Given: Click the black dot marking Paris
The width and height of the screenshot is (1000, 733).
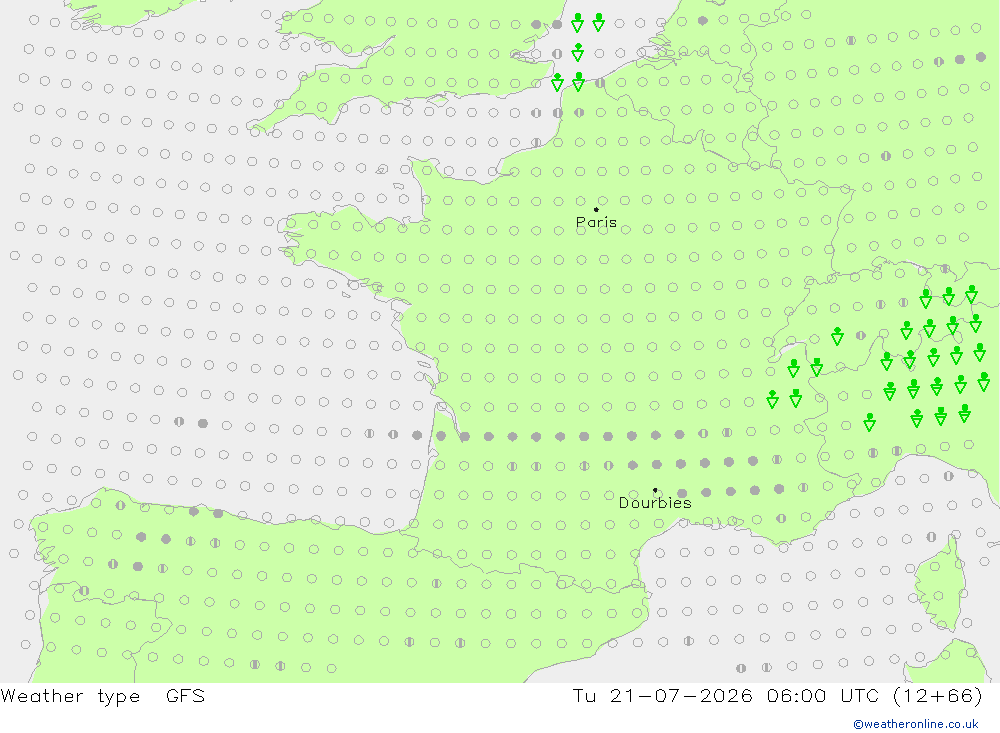Looking at the screenshot, I should pos(596,209).
